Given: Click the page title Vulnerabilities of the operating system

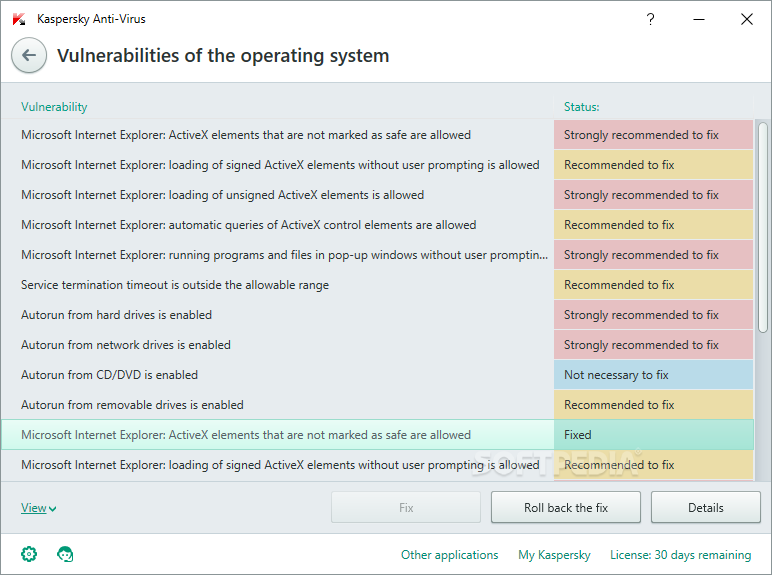Looking at the screenshot, I should [x=223, y=56].
